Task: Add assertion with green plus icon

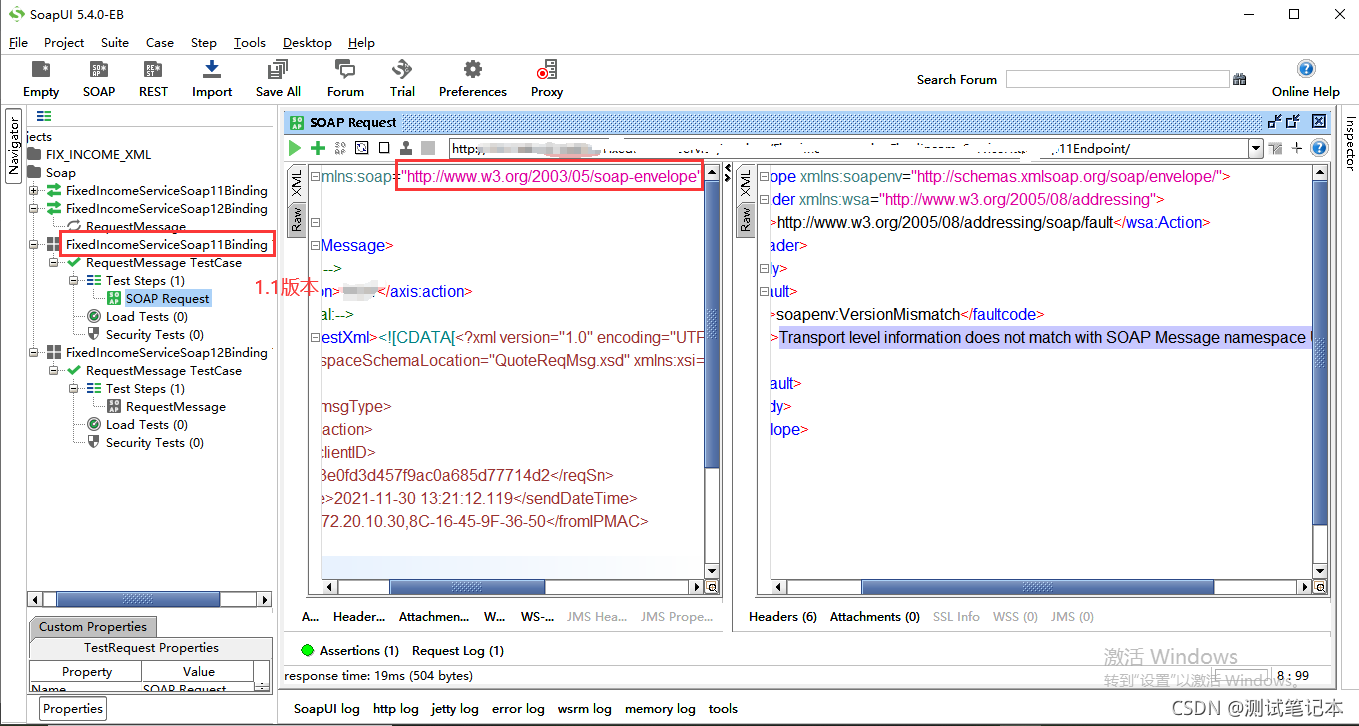Action: (x=318, y=148)
